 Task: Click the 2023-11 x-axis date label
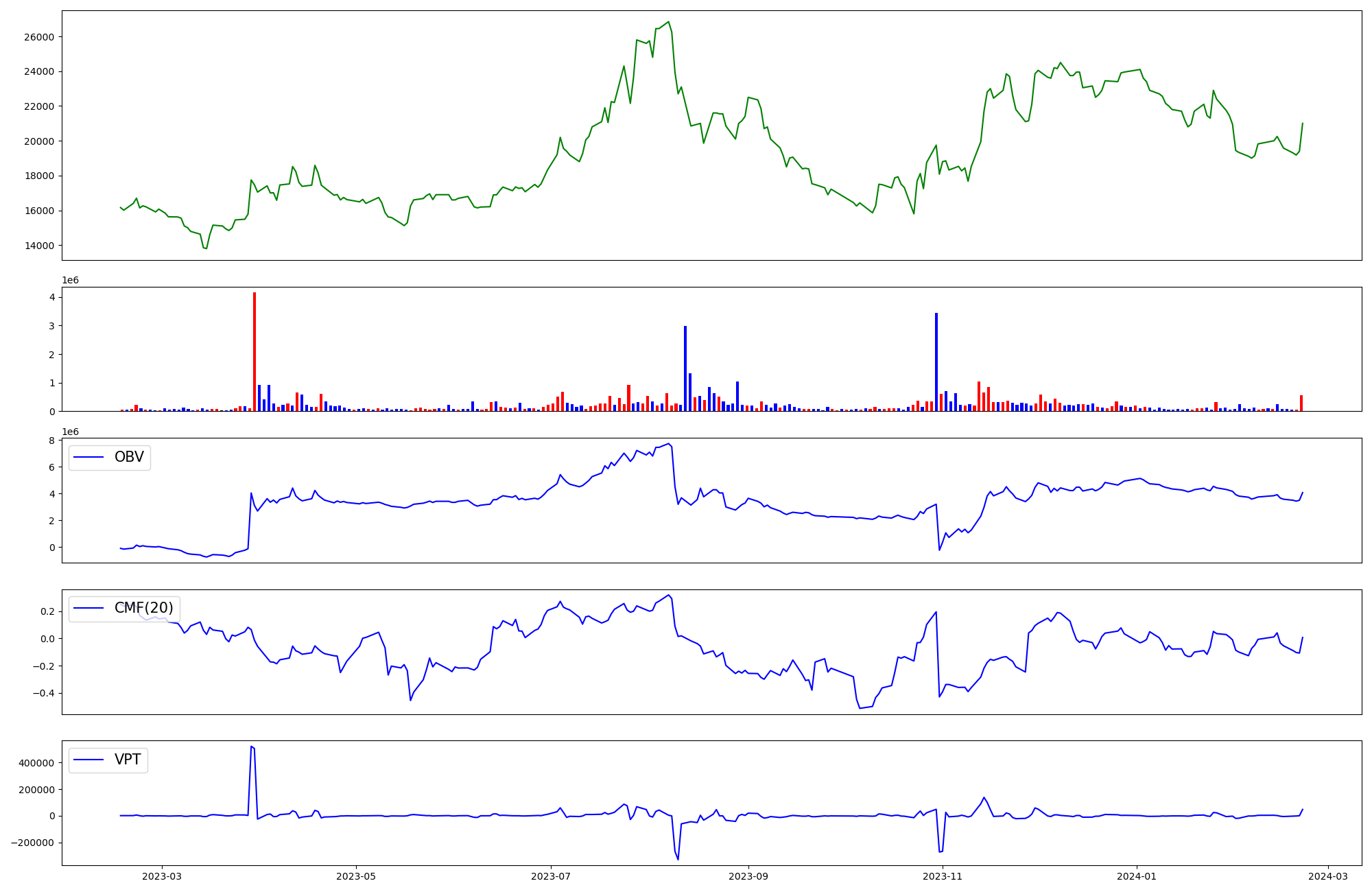click(x=943, y=876)
